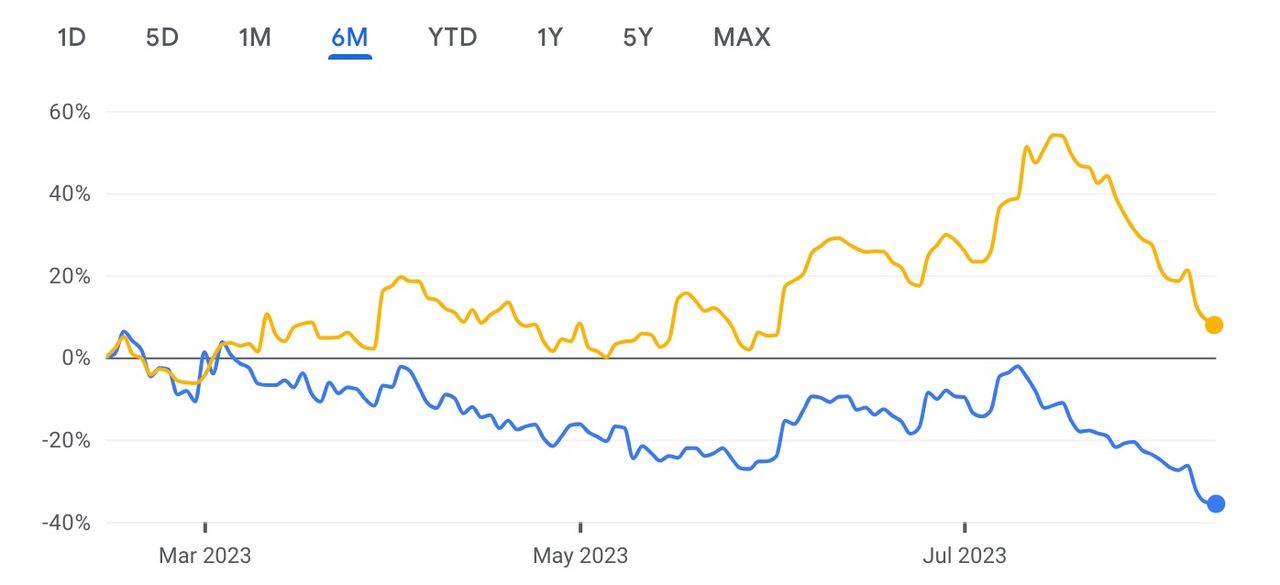Viewport: 1280px width, 585px height.
Task: Click the 40% y-axis label
Action: click(x=69, y=194)
